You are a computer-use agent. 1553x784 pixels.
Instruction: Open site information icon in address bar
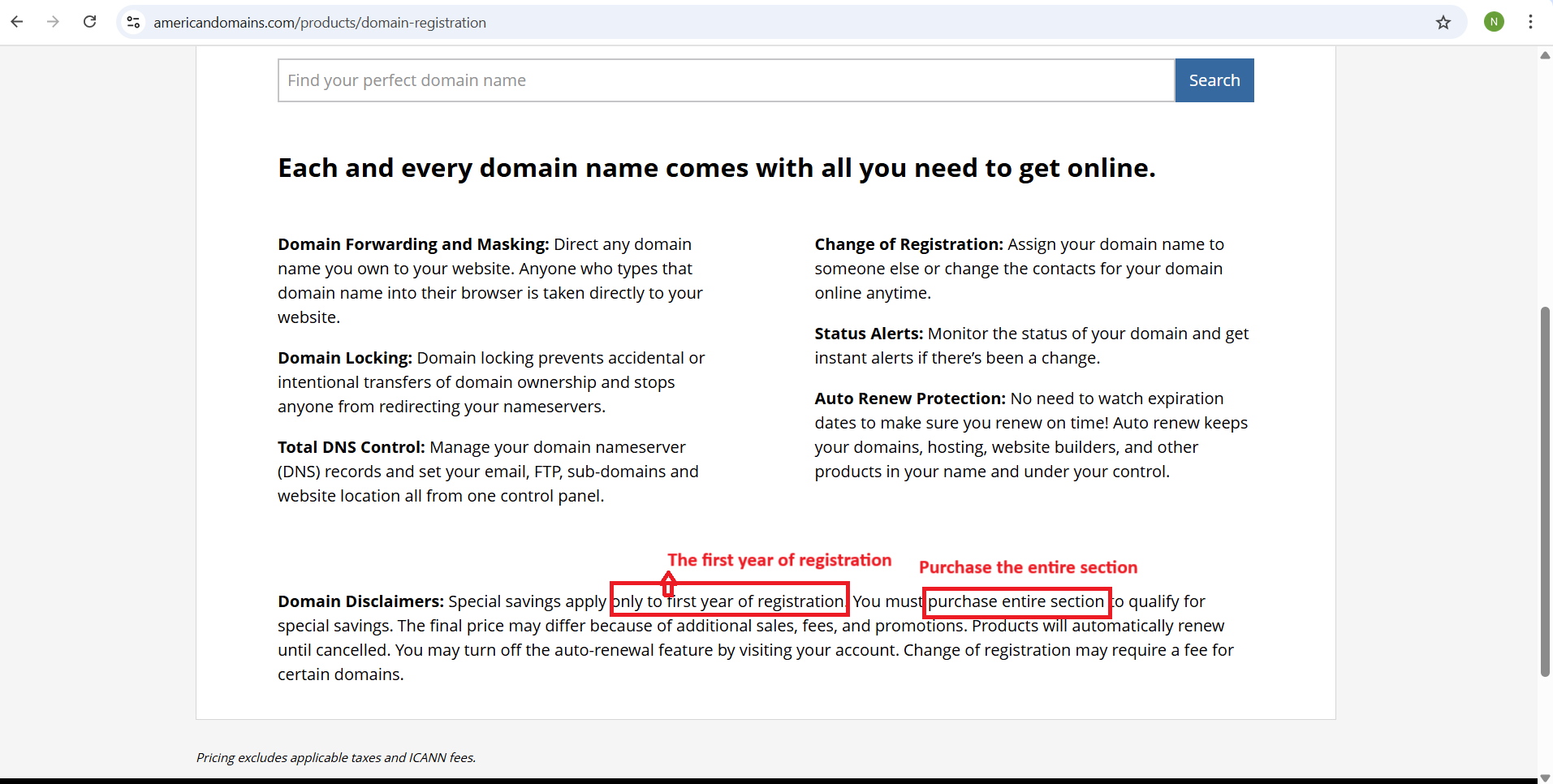coord(134,23)
